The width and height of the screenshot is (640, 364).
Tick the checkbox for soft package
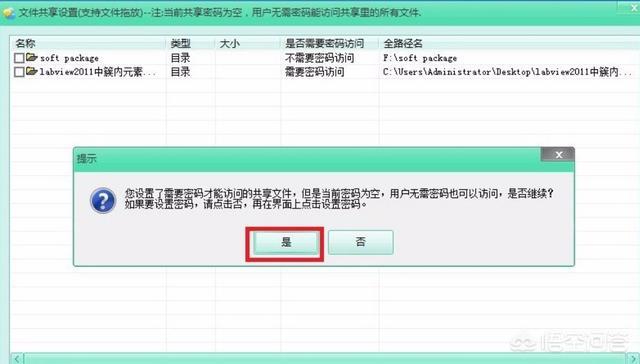click(19, 58)
